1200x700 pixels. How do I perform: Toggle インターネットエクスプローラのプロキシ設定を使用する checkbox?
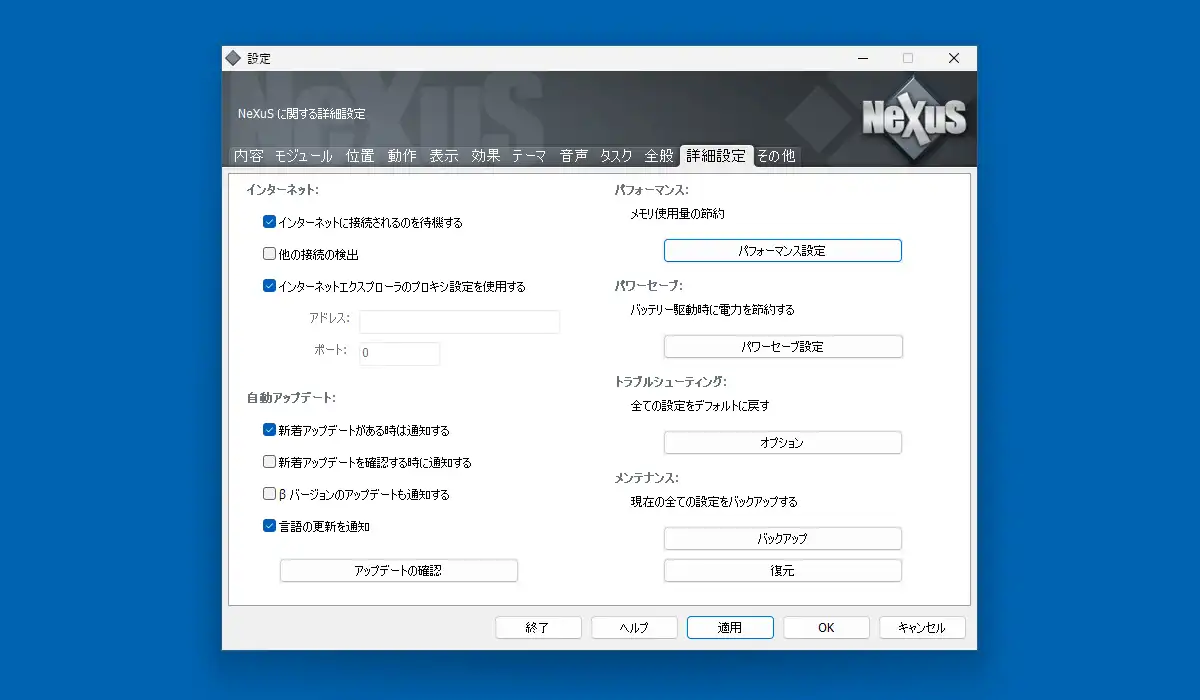pyautogui.click(x=269, y=286)
